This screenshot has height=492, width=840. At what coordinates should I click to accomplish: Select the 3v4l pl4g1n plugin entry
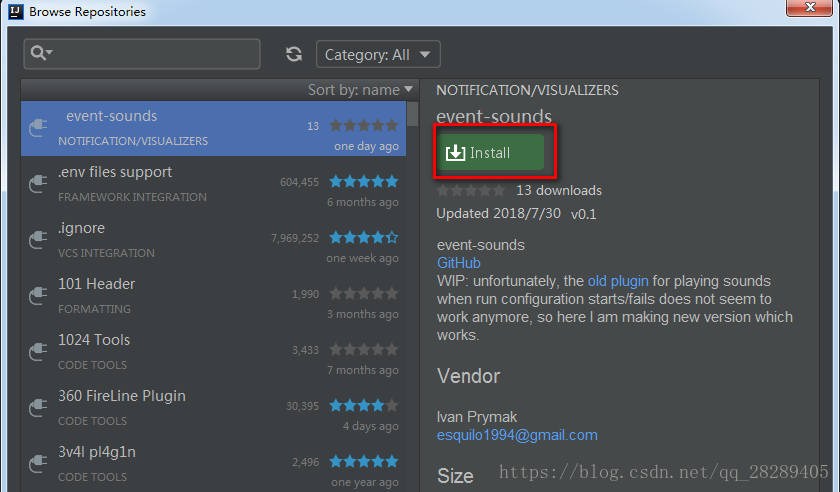[213, 464]
